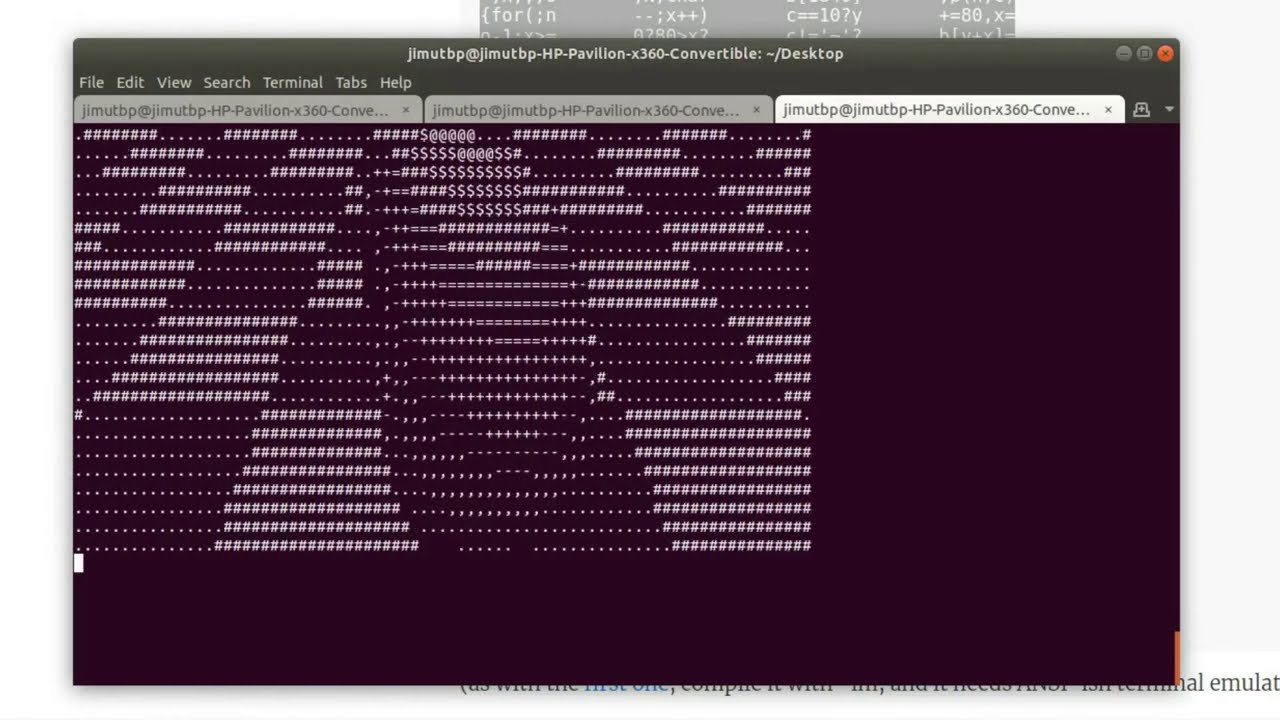Close the first terminal tab

coord(406,109)
